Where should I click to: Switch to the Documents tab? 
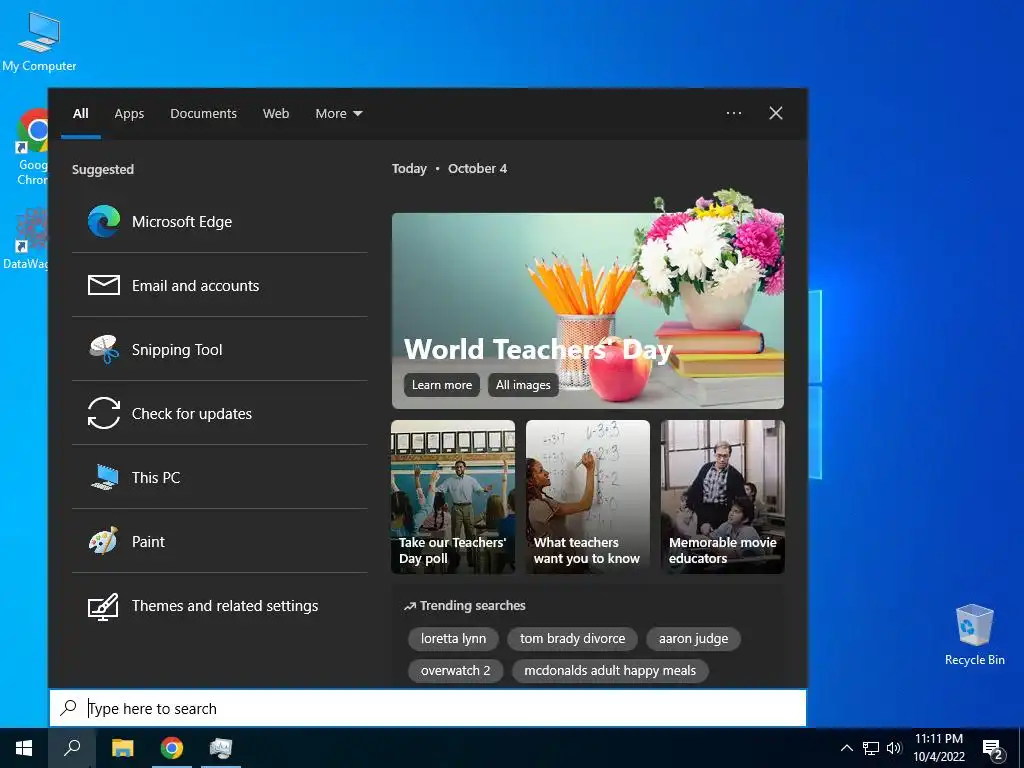tap(203, 114)
